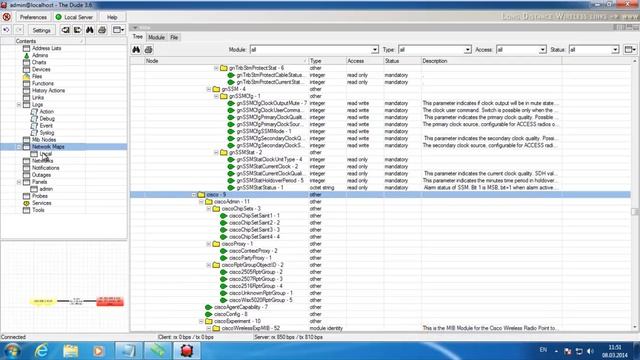Select History Actions in Contents
Image resolution: width=640 pixels, height=360 pixels.
[x=48, y=90]
